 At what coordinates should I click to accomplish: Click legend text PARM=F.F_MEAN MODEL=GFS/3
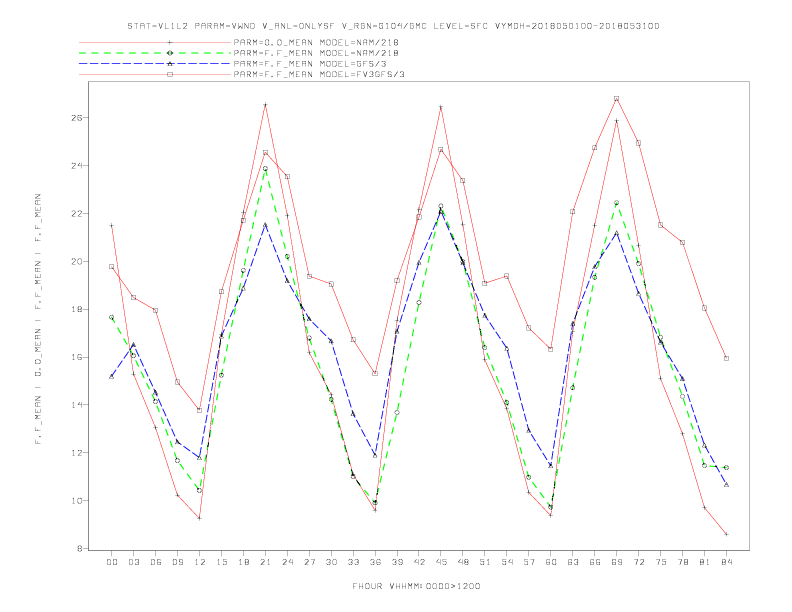tap(310, 64)
